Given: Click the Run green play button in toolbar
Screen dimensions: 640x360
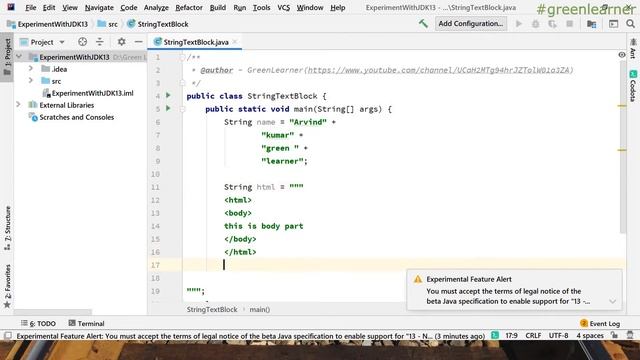Looking at the screenshot, I should coord(519,24).
